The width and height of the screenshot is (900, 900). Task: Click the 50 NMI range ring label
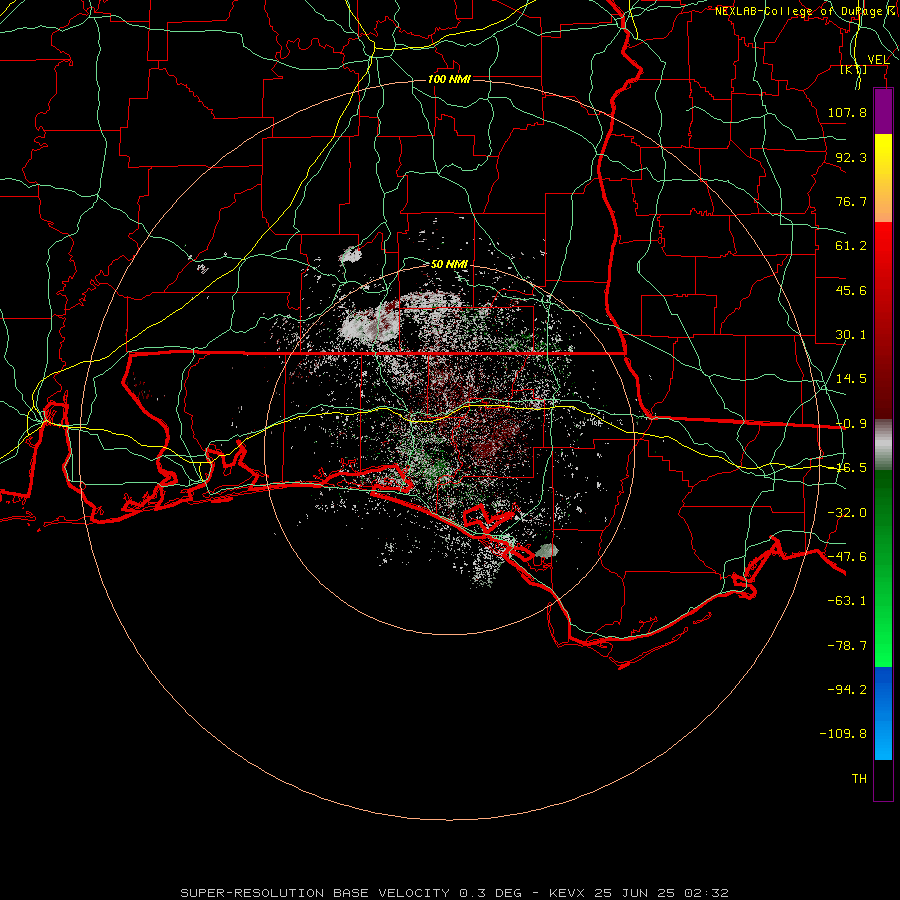pyautogui.click(x=449, y=264)
